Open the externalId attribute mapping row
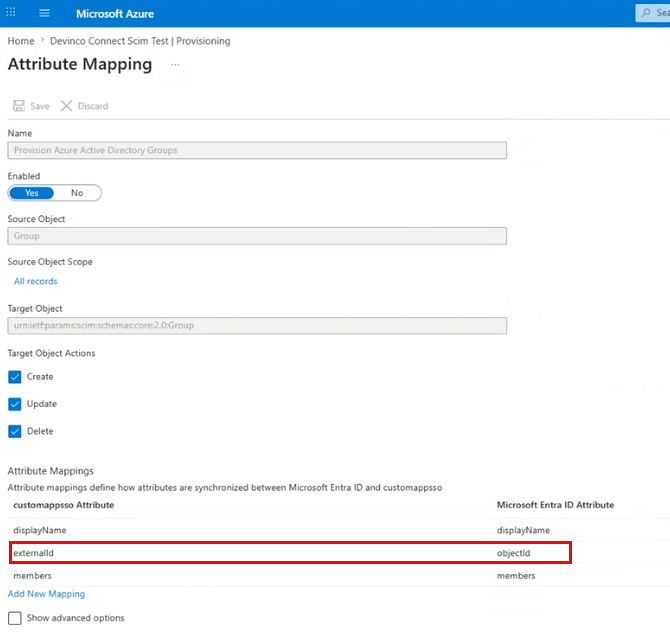 [x=339, y=553]
